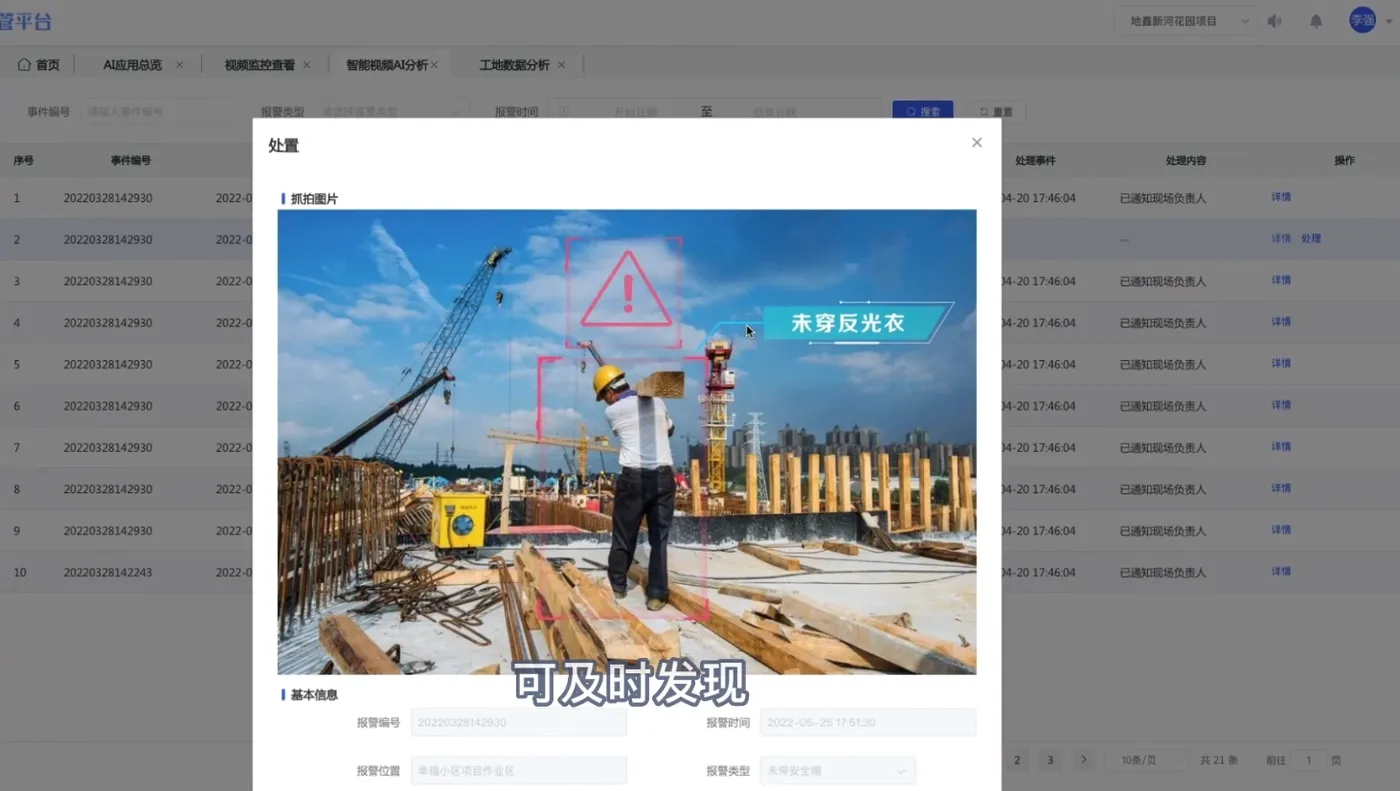
Task: Click 已通知现场负责人 in row 1
Action: 1163,198
